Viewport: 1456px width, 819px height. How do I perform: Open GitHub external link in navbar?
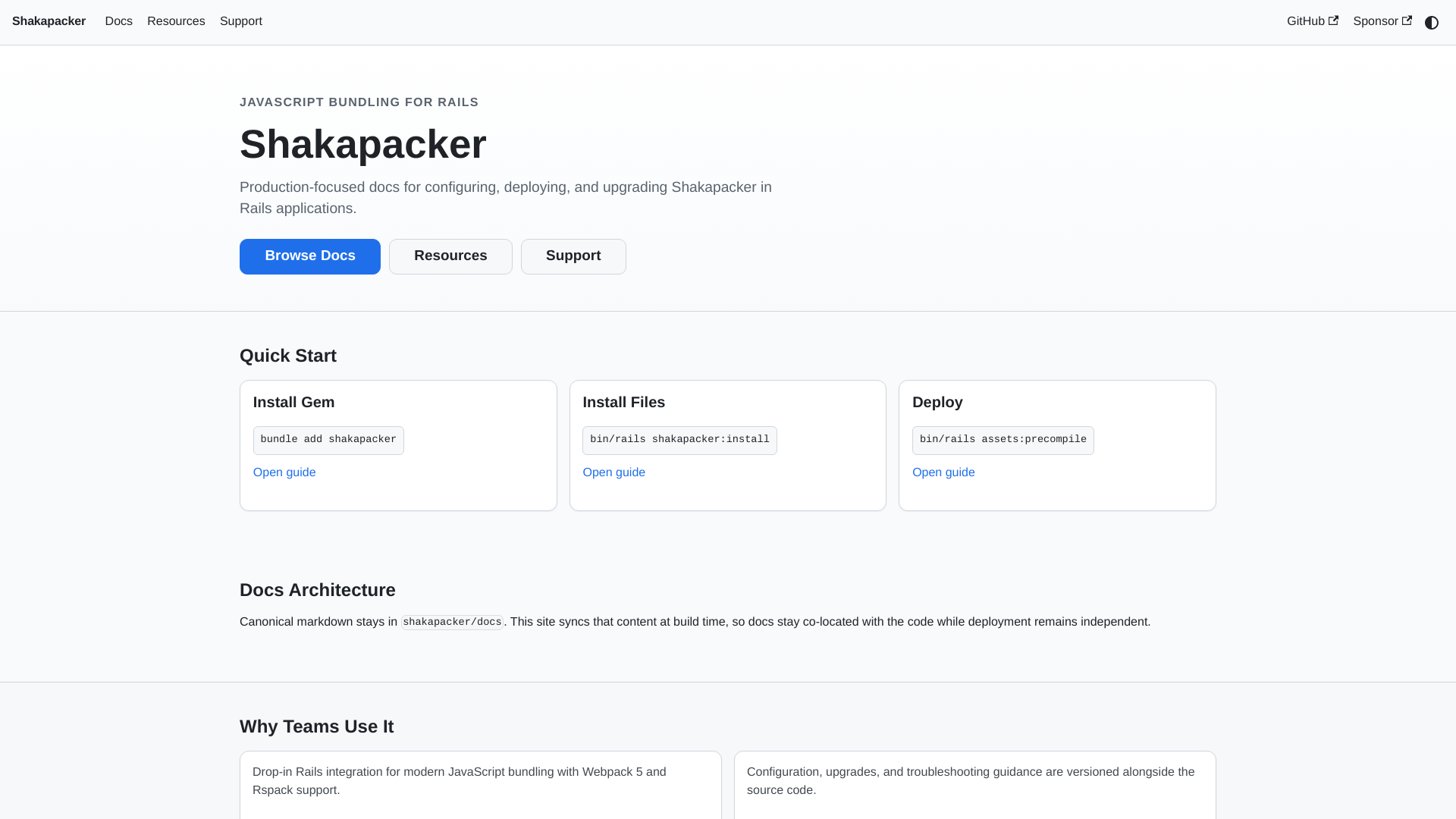pos(1312,21)
